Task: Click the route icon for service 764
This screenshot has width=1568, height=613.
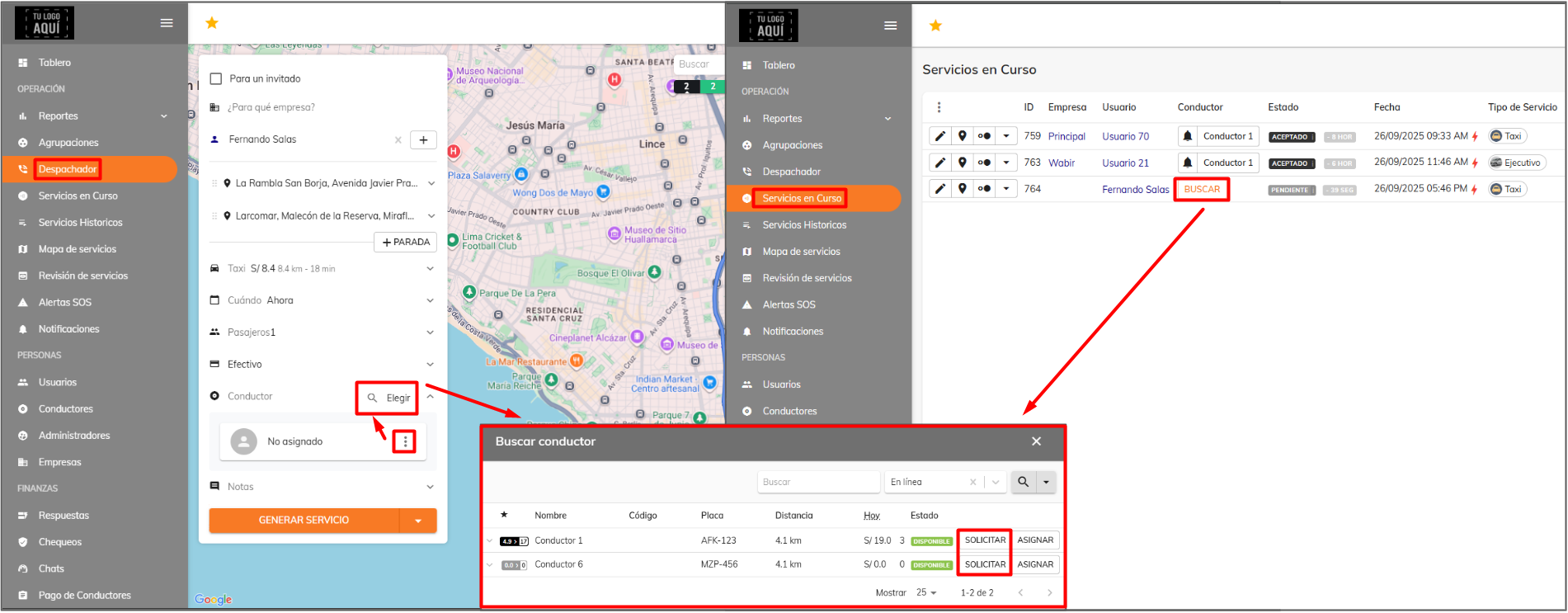Action: click(984, 189)
